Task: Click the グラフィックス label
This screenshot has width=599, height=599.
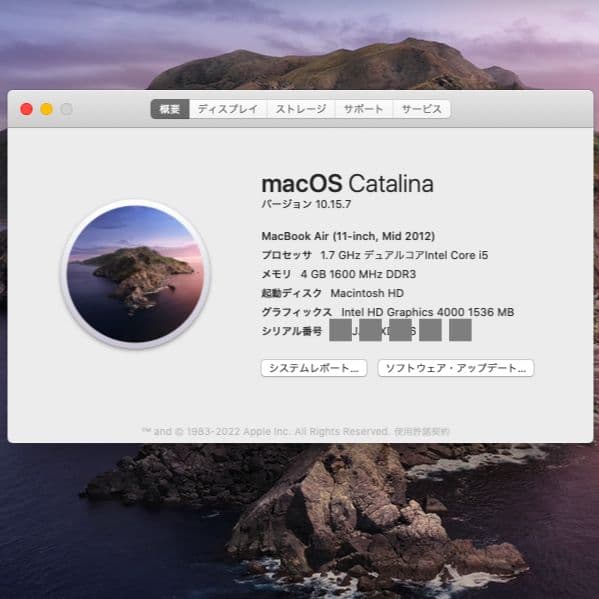Action: pos(296,312)
